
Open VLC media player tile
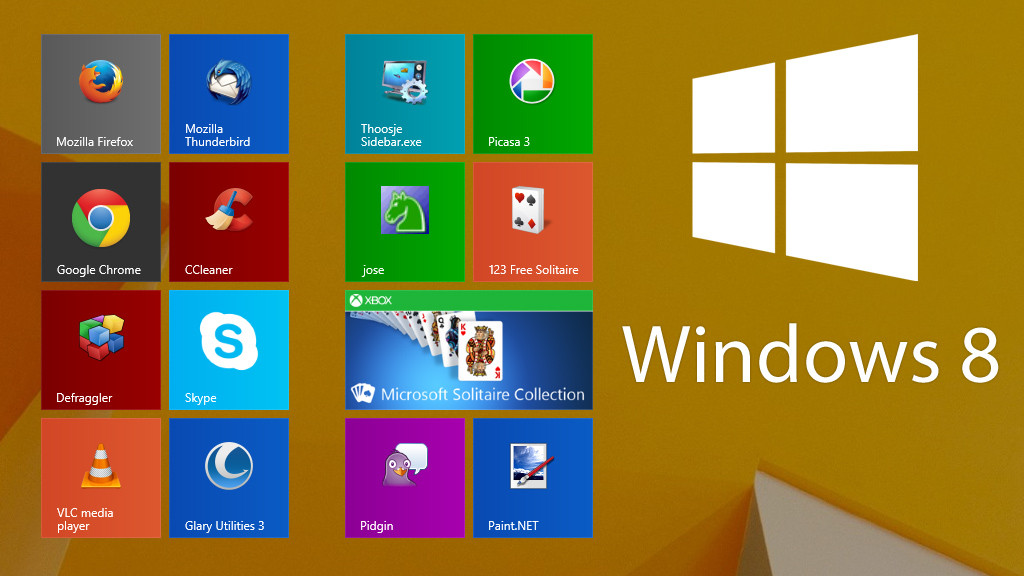pyautogui.click(x=101, y=478)
